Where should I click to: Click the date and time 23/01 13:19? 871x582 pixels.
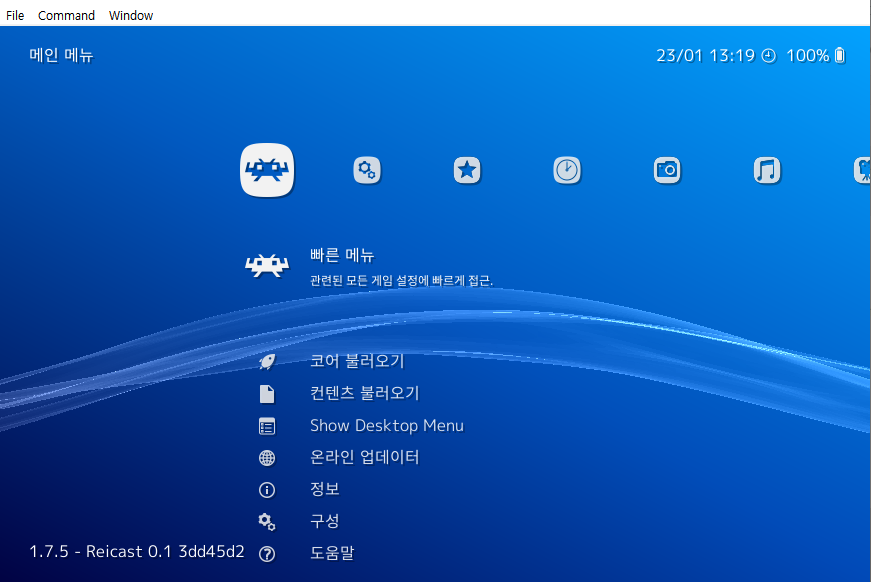pyautogui.click(x=705, y=56)
